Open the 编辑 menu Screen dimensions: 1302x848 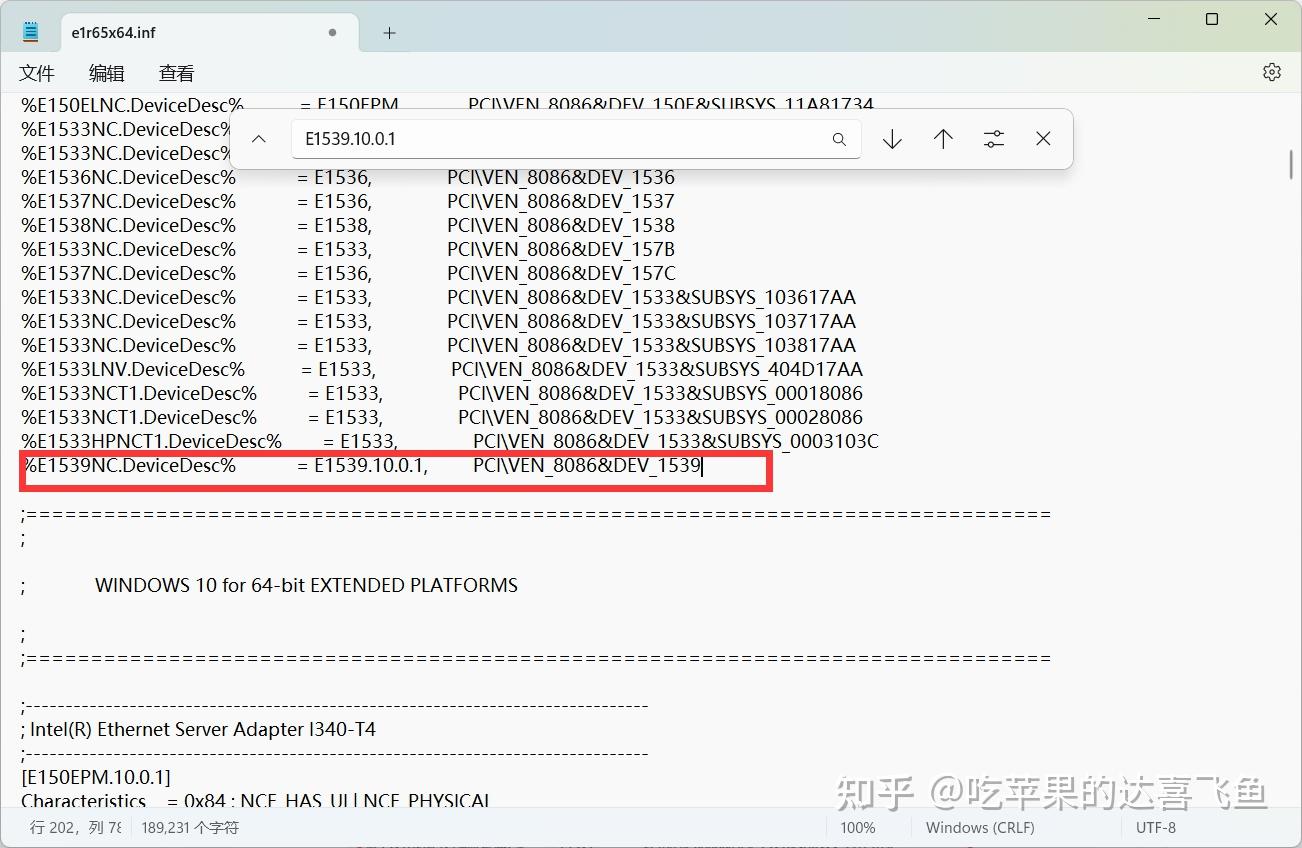(106, 72)
